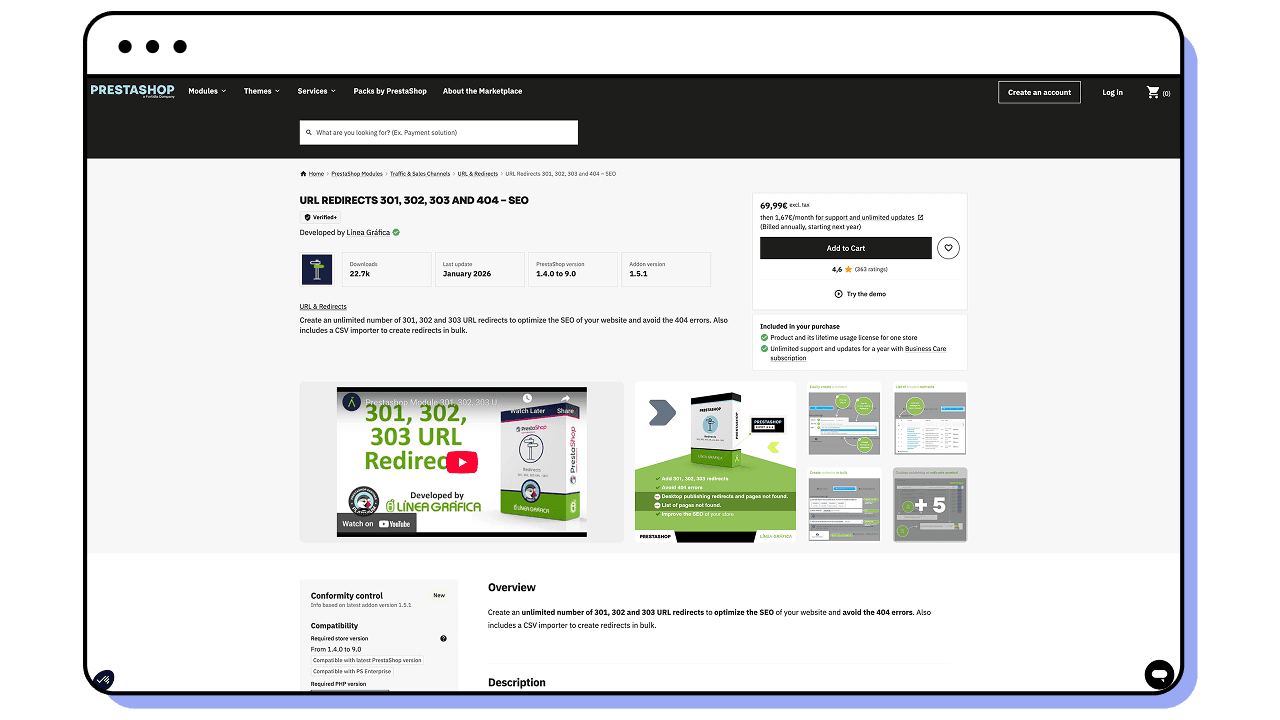Click the +5 screenshots thumbnail

pyautogui.click(x=929, y=505)
